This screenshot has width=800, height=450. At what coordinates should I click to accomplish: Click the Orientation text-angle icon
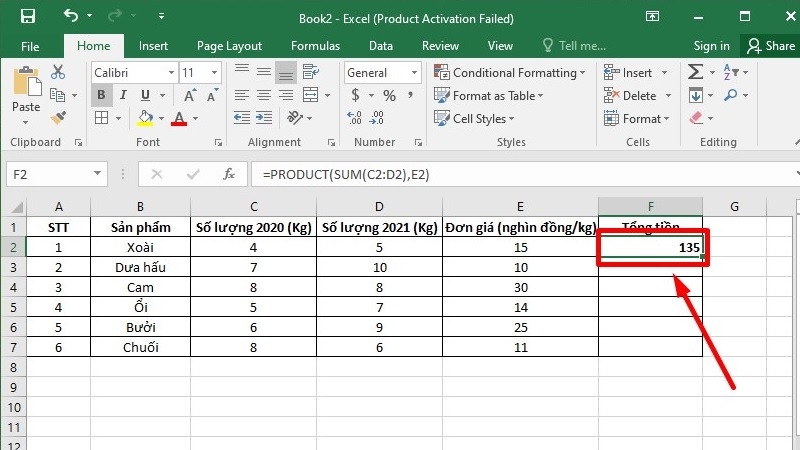[295, 118]
